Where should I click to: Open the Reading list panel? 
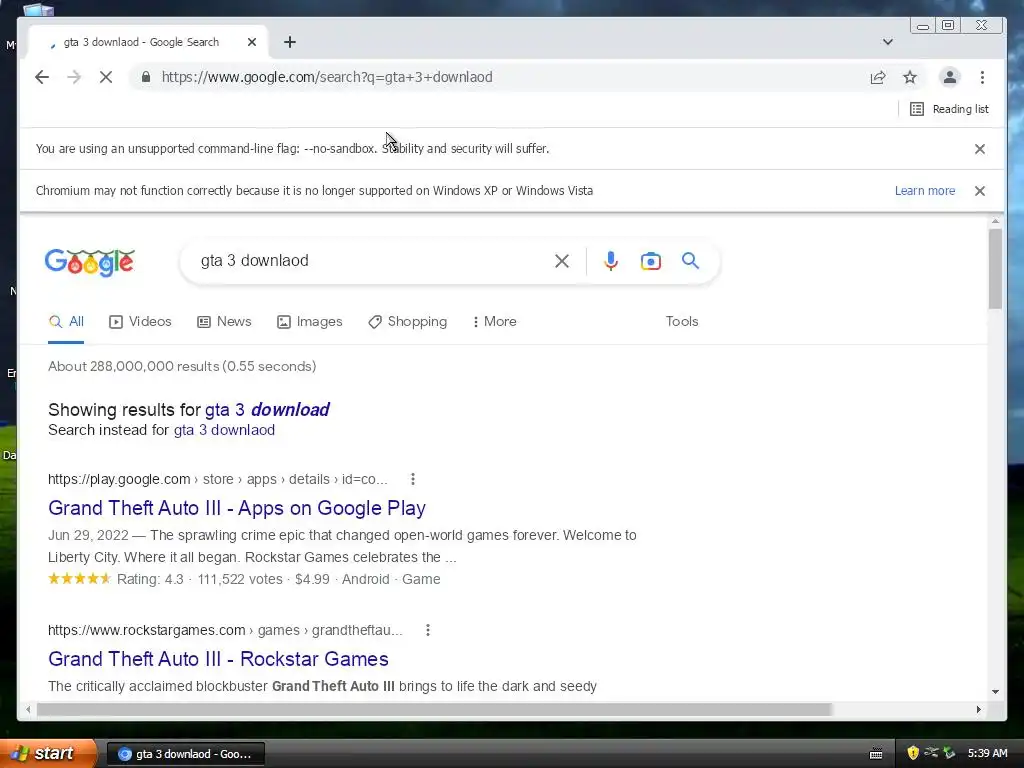(x=950, y=109)
